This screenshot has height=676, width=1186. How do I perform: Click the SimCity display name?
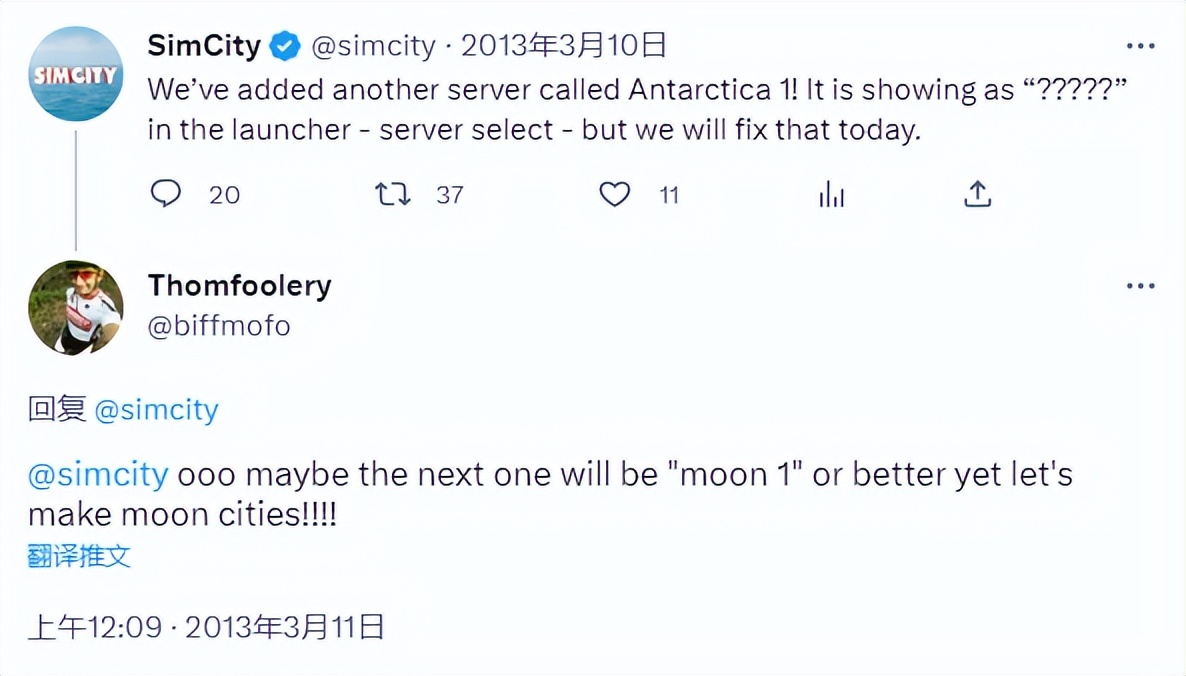point(204,46)
